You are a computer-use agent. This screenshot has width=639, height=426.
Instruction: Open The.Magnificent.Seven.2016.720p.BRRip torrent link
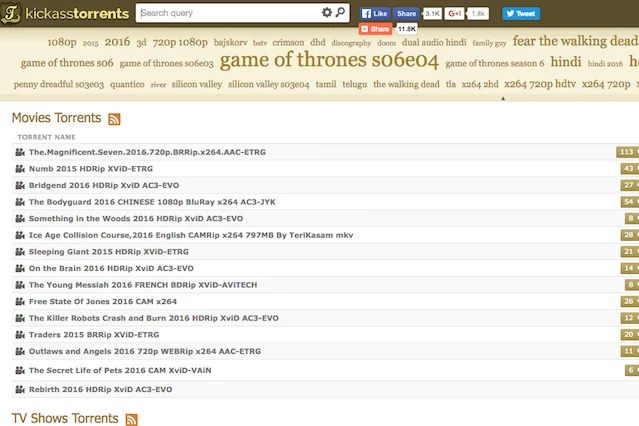pos(147,152)
